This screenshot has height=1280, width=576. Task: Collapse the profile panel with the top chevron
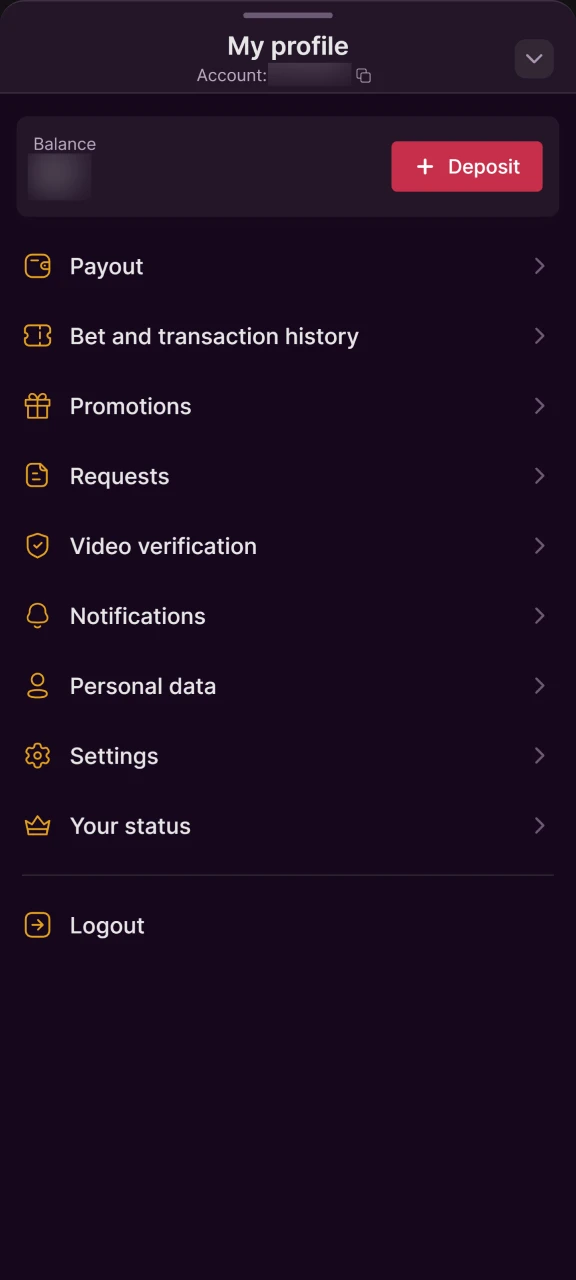tap(534, 59)
